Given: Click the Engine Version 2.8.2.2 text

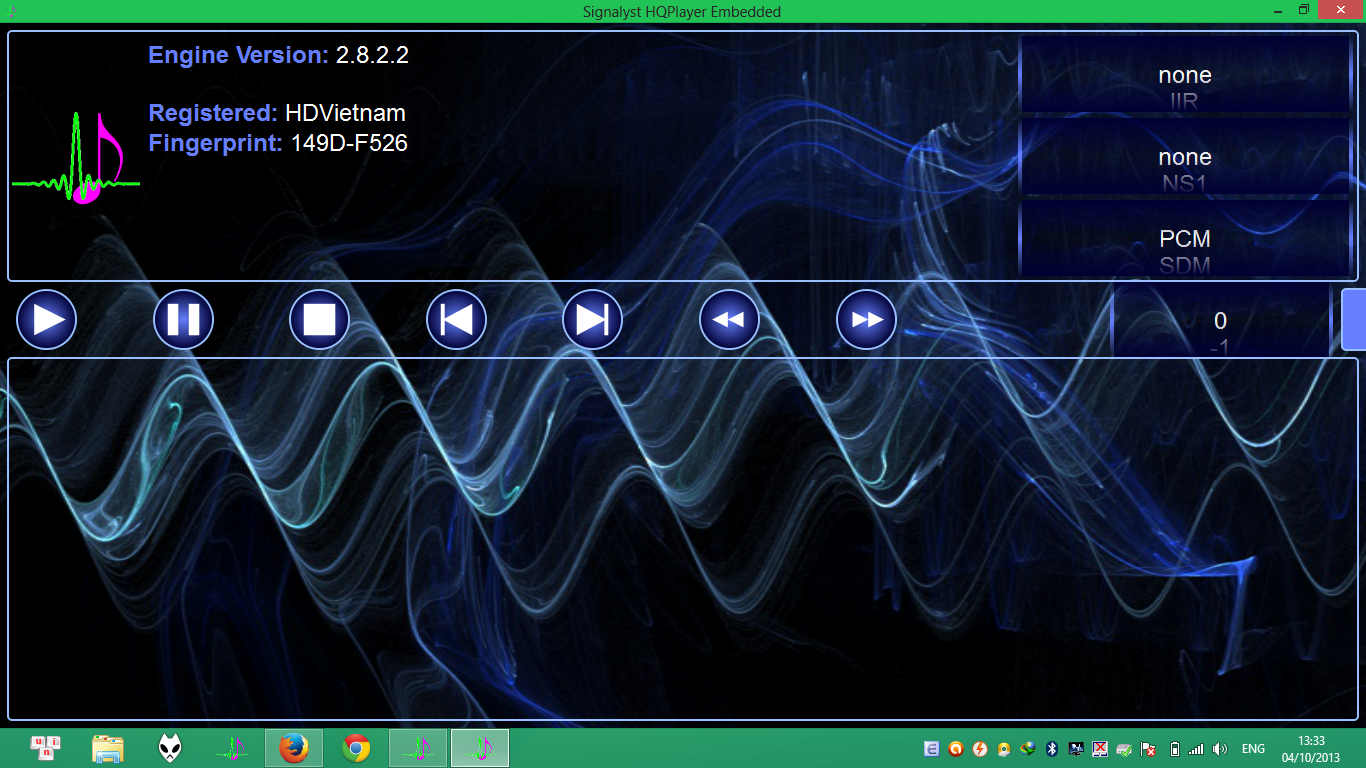Looking at the screenshot, I should click(278, 55).
